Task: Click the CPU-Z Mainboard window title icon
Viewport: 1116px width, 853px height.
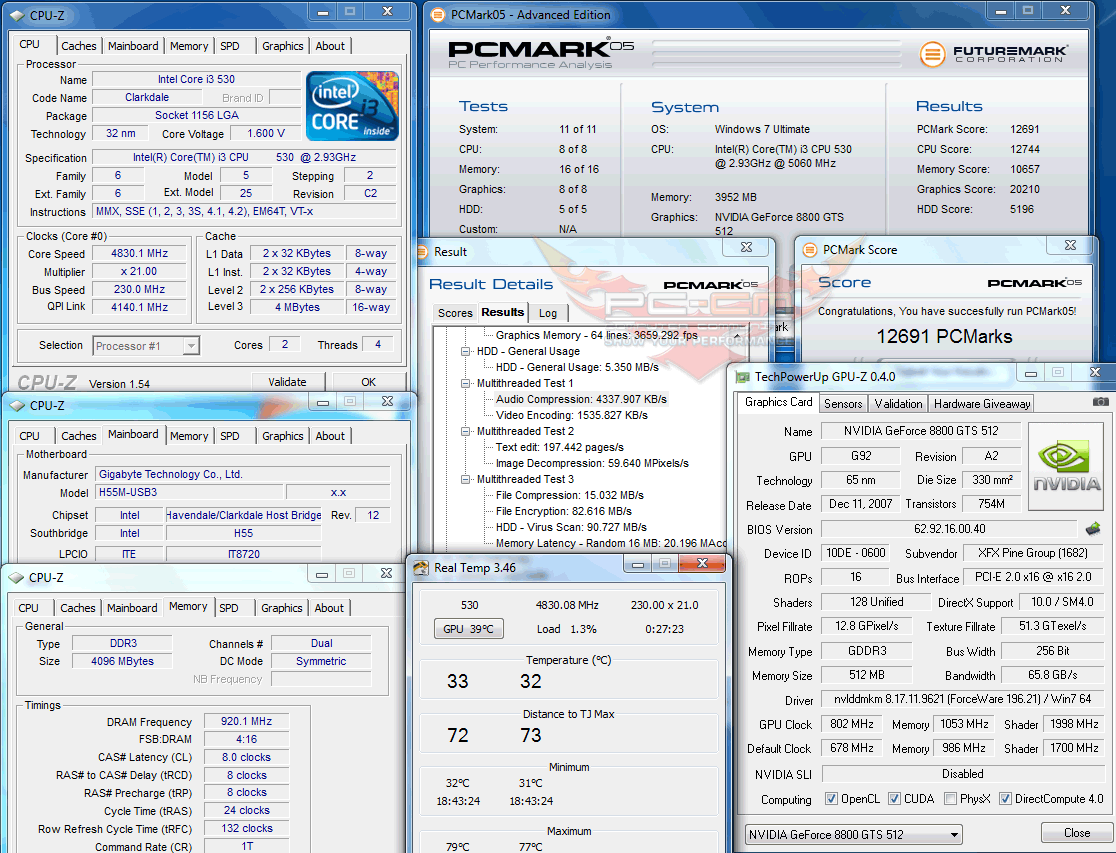Action: 17,405
